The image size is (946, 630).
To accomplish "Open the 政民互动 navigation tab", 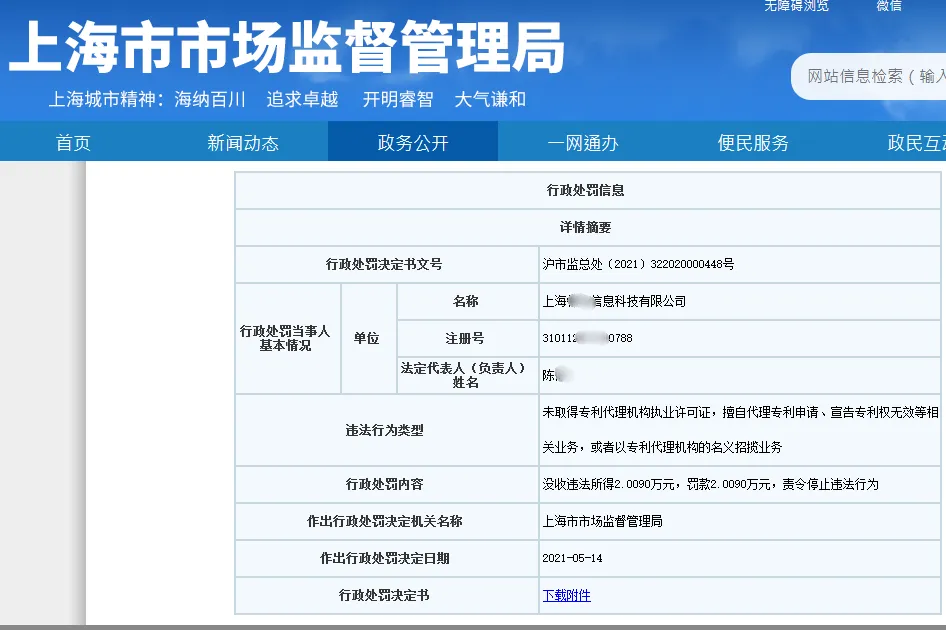I will (x=916, y=143).
